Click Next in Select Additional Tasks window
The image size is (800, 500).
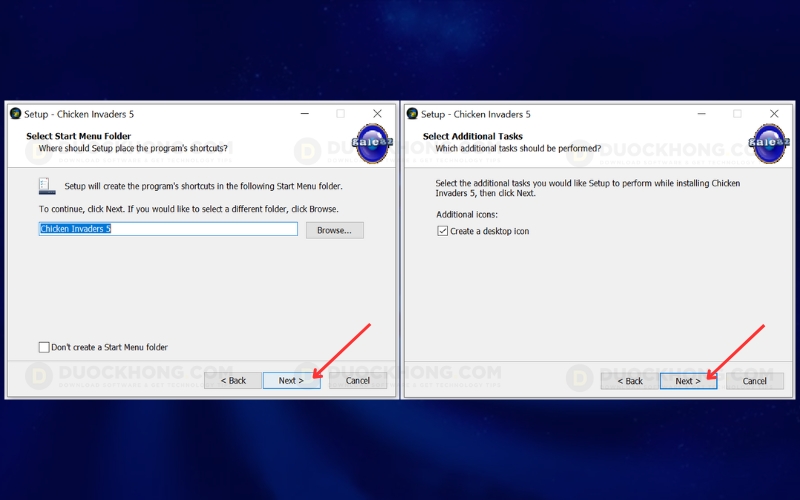[688, 381]
